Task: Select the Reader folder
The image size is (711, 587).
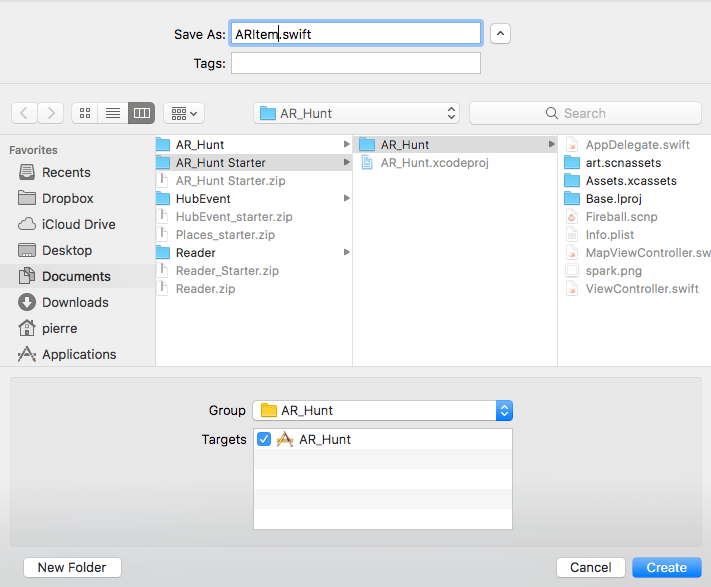Action: coord(195,253)
